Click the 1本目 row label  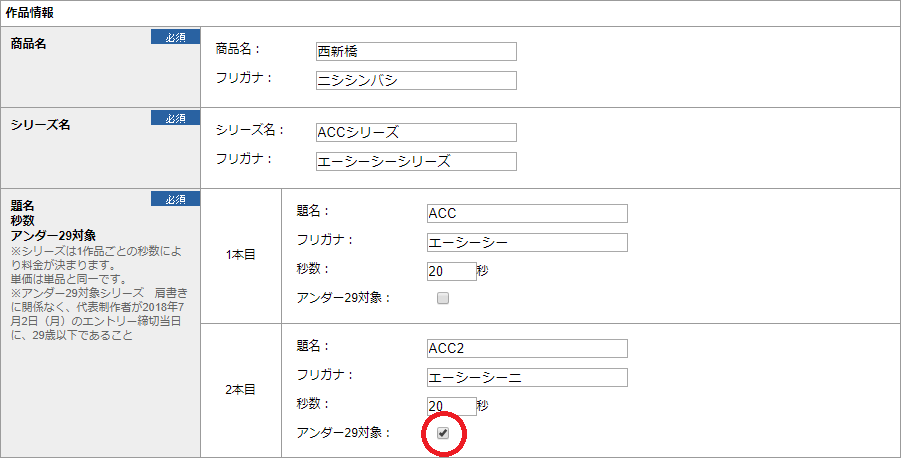click(x=241, y=255)
